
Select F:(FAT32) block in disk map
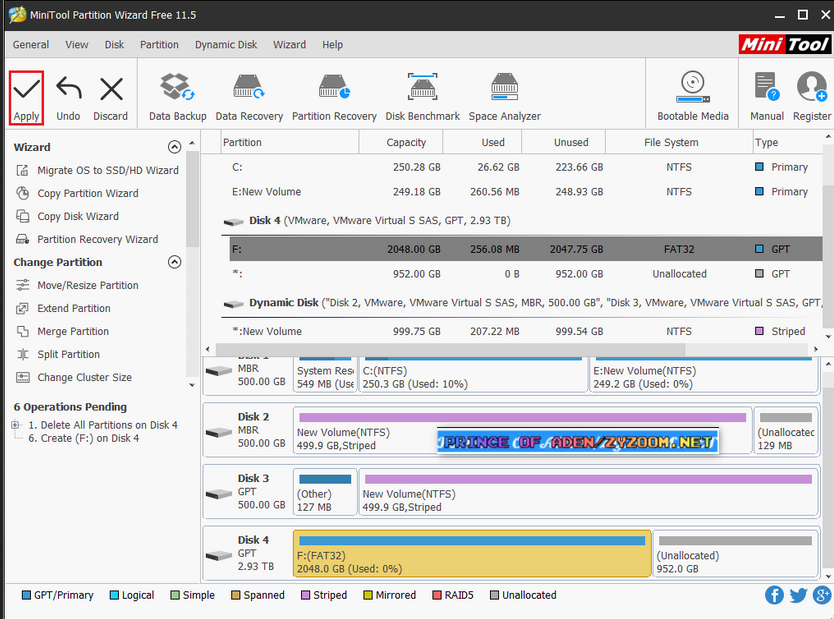point(472,554)
